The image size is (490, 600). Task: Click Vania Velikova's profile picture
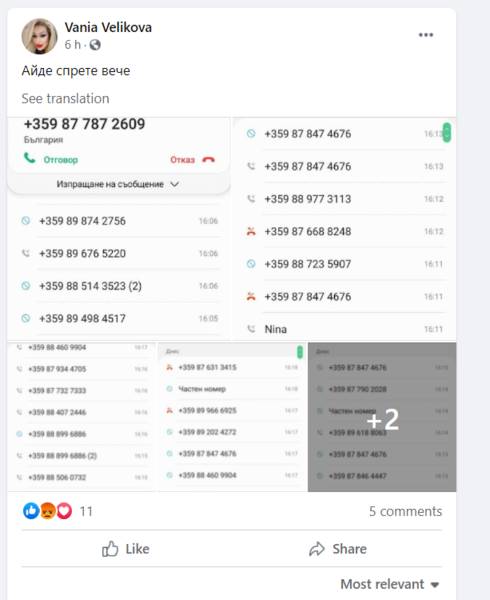[39, 36]
